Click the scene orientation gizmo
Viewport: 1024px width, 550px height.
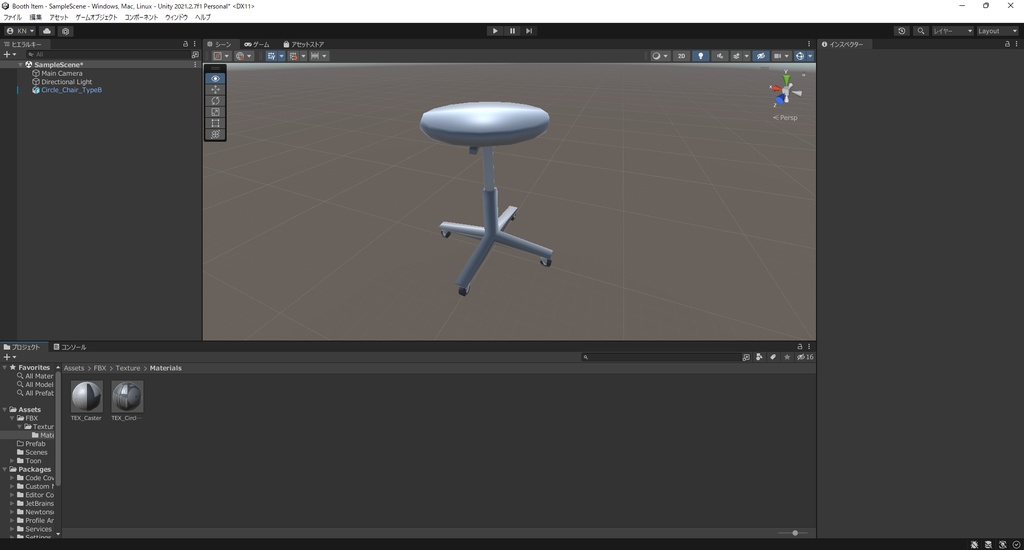pos(786,91)
